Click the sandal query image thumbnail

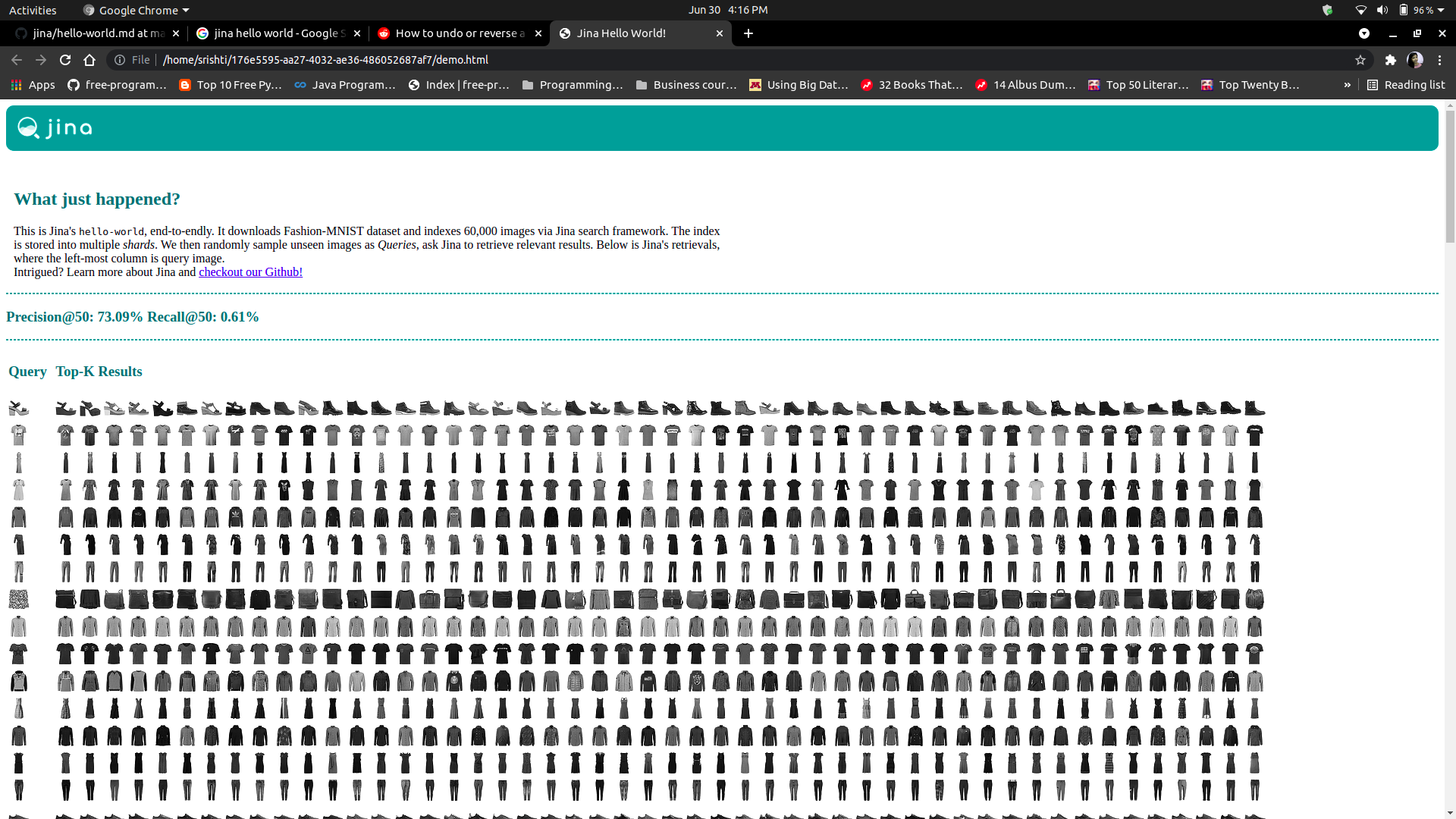pos(18,409)
